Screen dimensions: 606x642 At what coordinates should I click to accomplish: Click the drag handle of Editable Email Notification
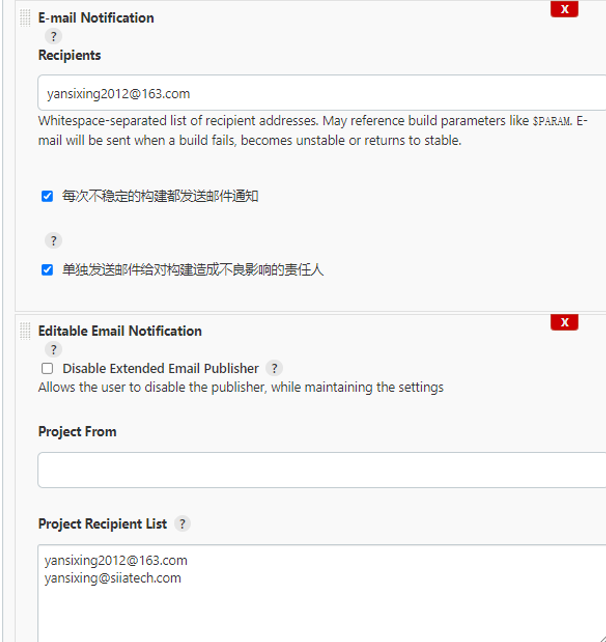25,330
